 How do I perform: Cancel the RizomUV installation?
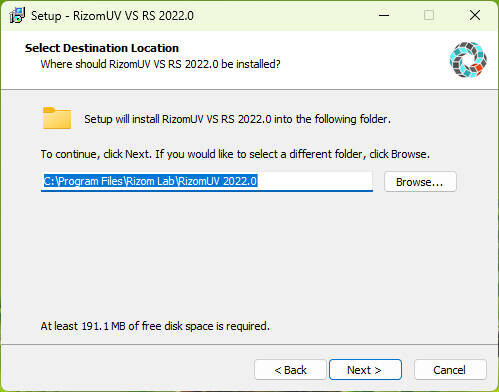(x=450, y=370)
